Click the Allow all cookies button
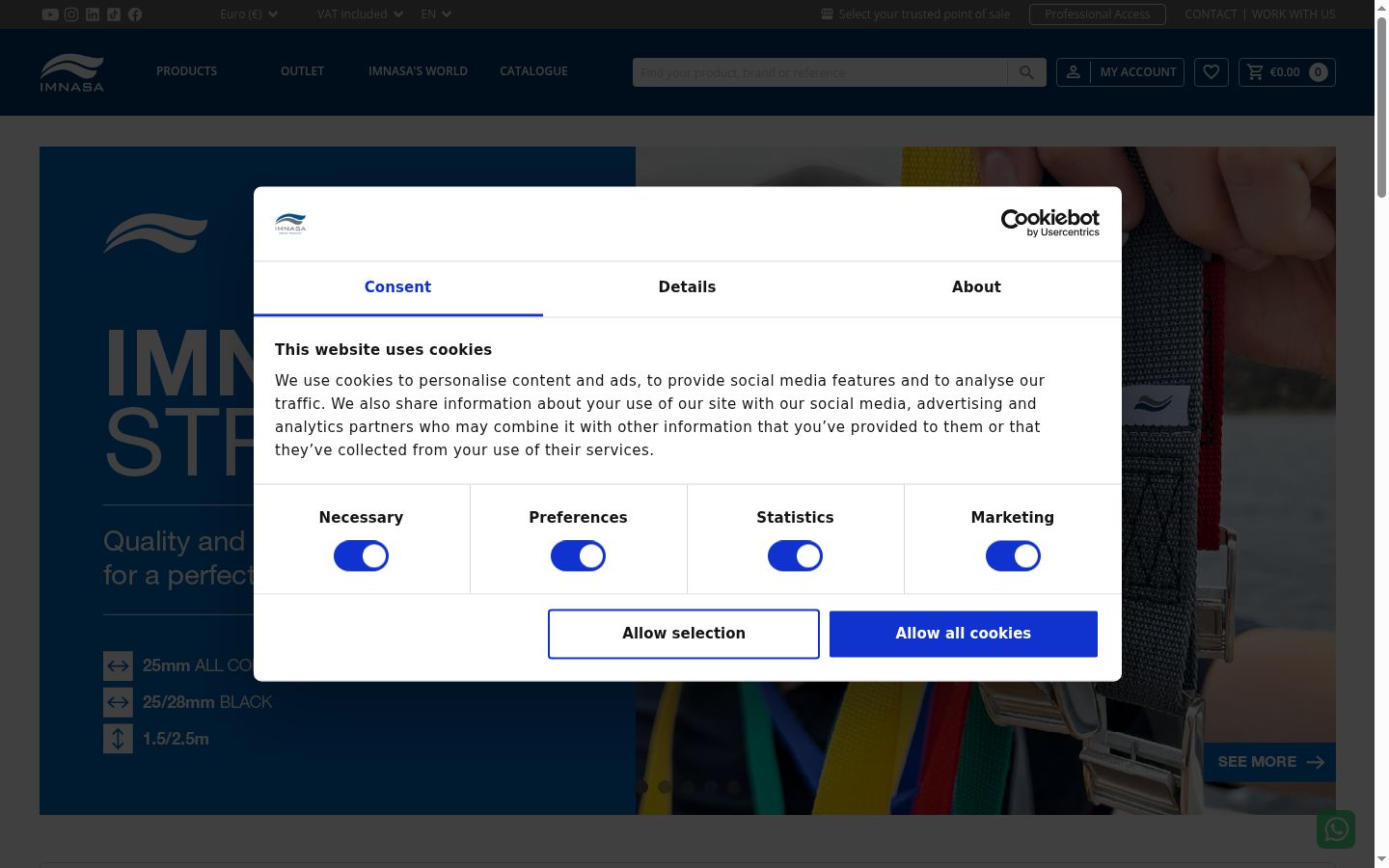 pyautogui.click(x=964, y=634)
